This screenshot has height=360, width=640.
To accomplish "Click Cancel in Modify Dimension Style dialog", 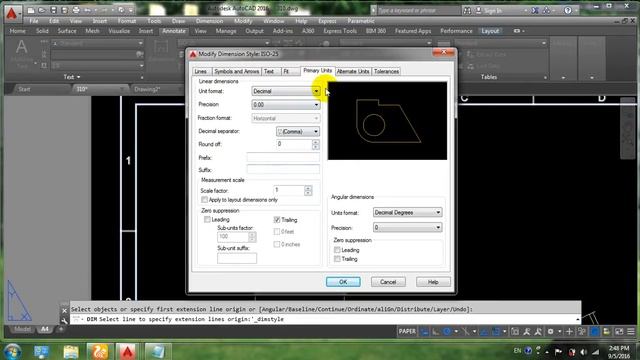I will pyautogui.click(x=388, y=282).
